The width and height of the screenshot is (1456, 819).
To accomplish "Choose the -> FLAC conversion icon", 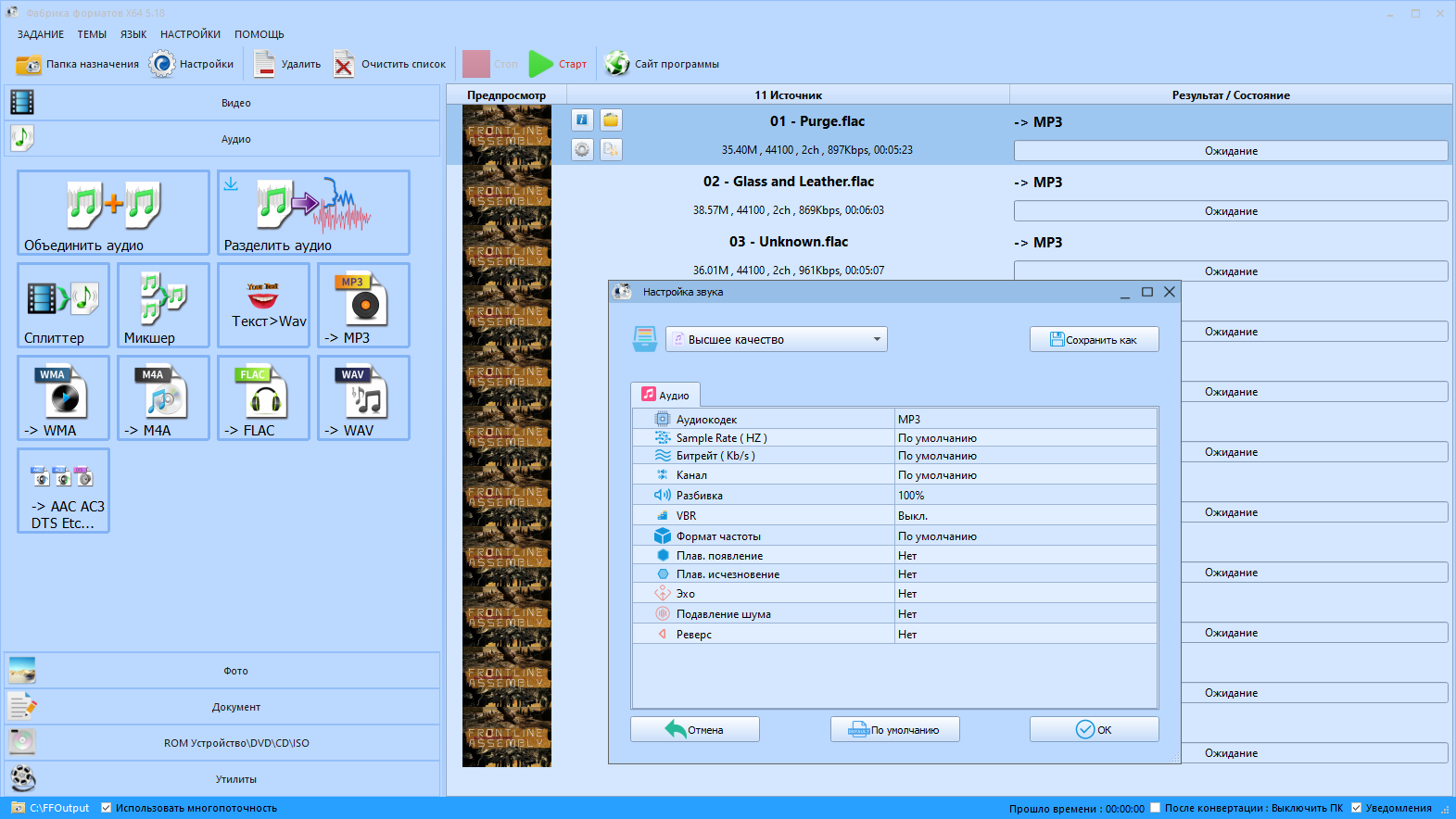I will 263,397.
